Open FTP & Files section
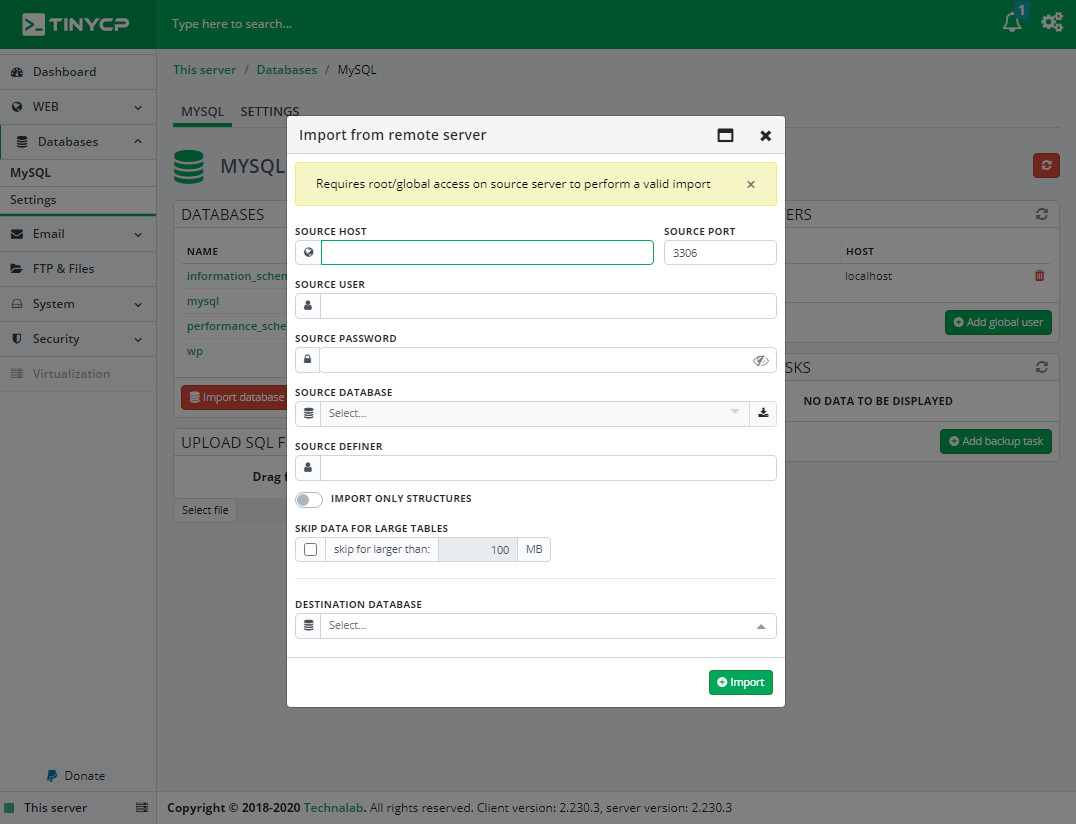Viewport: 1076px width, 824px height. click(78, 269)
